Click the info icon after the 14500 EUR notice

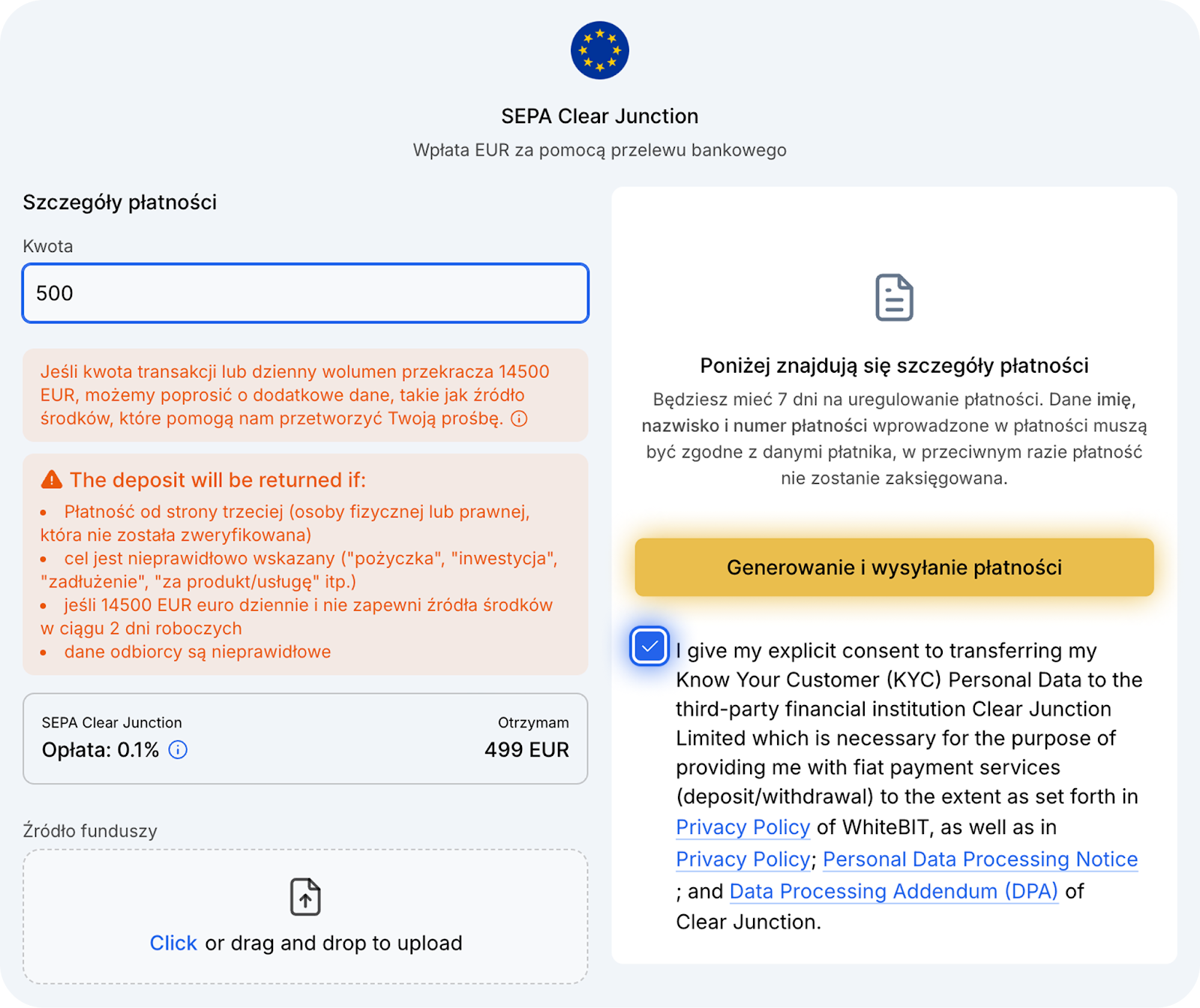[x=519, y=418]
